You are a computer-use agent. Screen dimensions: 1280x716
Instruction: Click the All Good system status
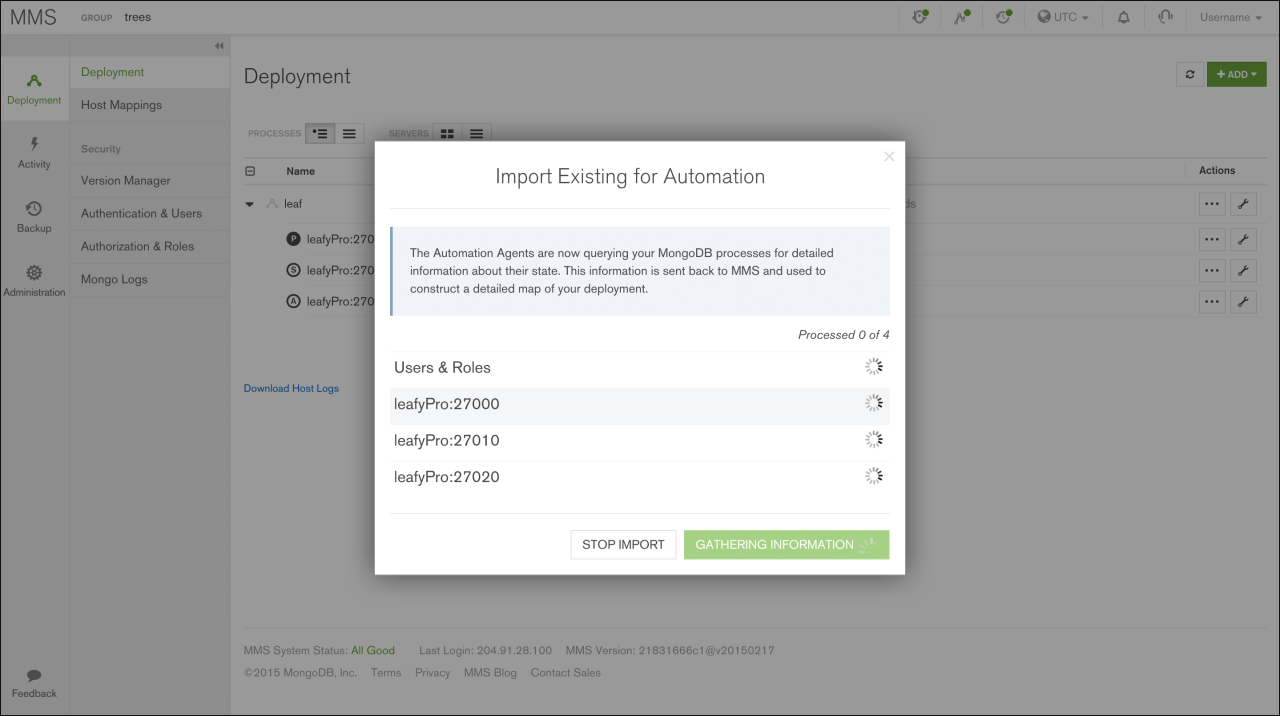tap(373, 651)
